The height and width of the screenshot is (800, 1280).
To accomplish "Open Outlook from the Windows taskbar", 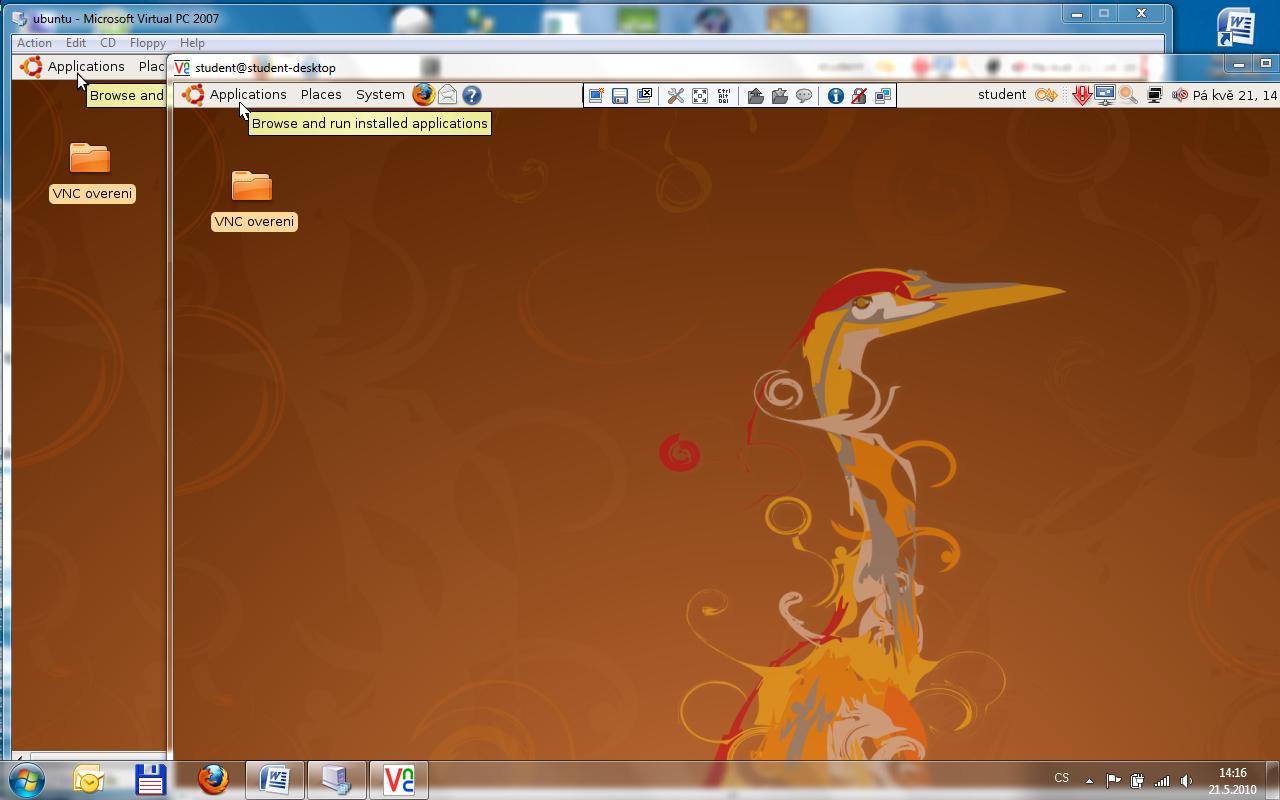I will (89, 779).
